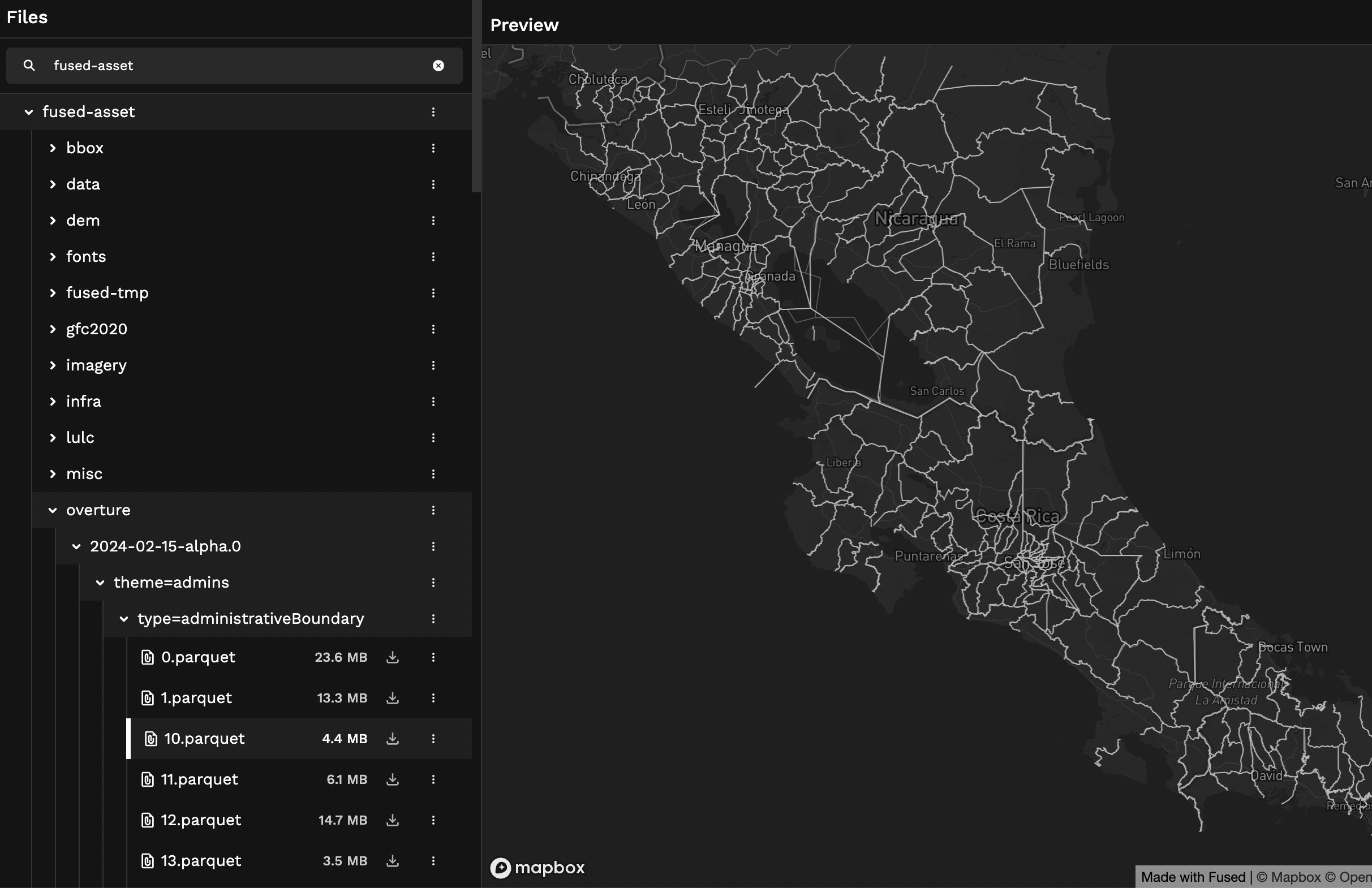Expand the bbox folder
This screenshot has height=888, width=1372.
coord(51,148)
